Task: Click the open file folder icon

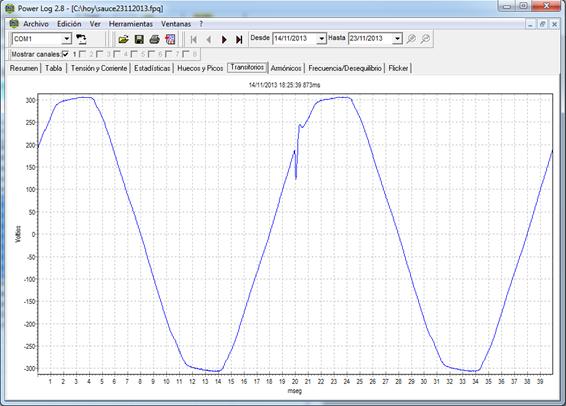Action: point(123,39)
